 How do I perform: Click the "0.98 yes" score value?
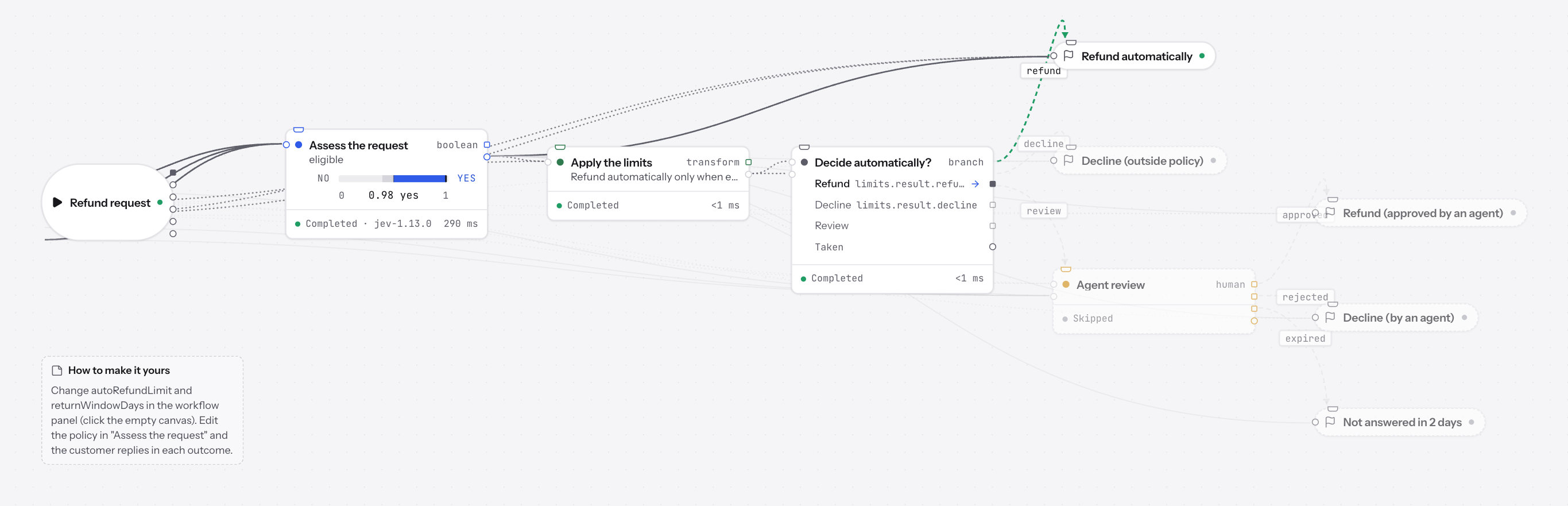coord(393,195)
